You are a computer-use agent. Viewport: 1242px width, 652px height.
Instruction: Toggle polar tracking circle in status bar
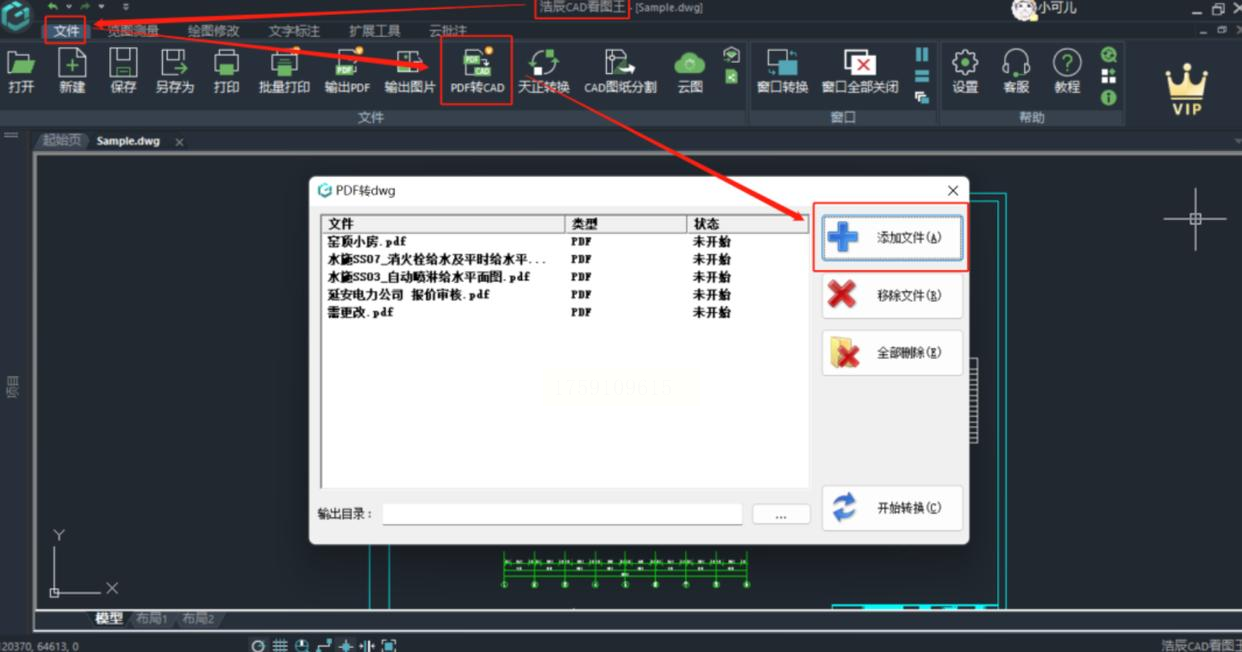point(259,646)
